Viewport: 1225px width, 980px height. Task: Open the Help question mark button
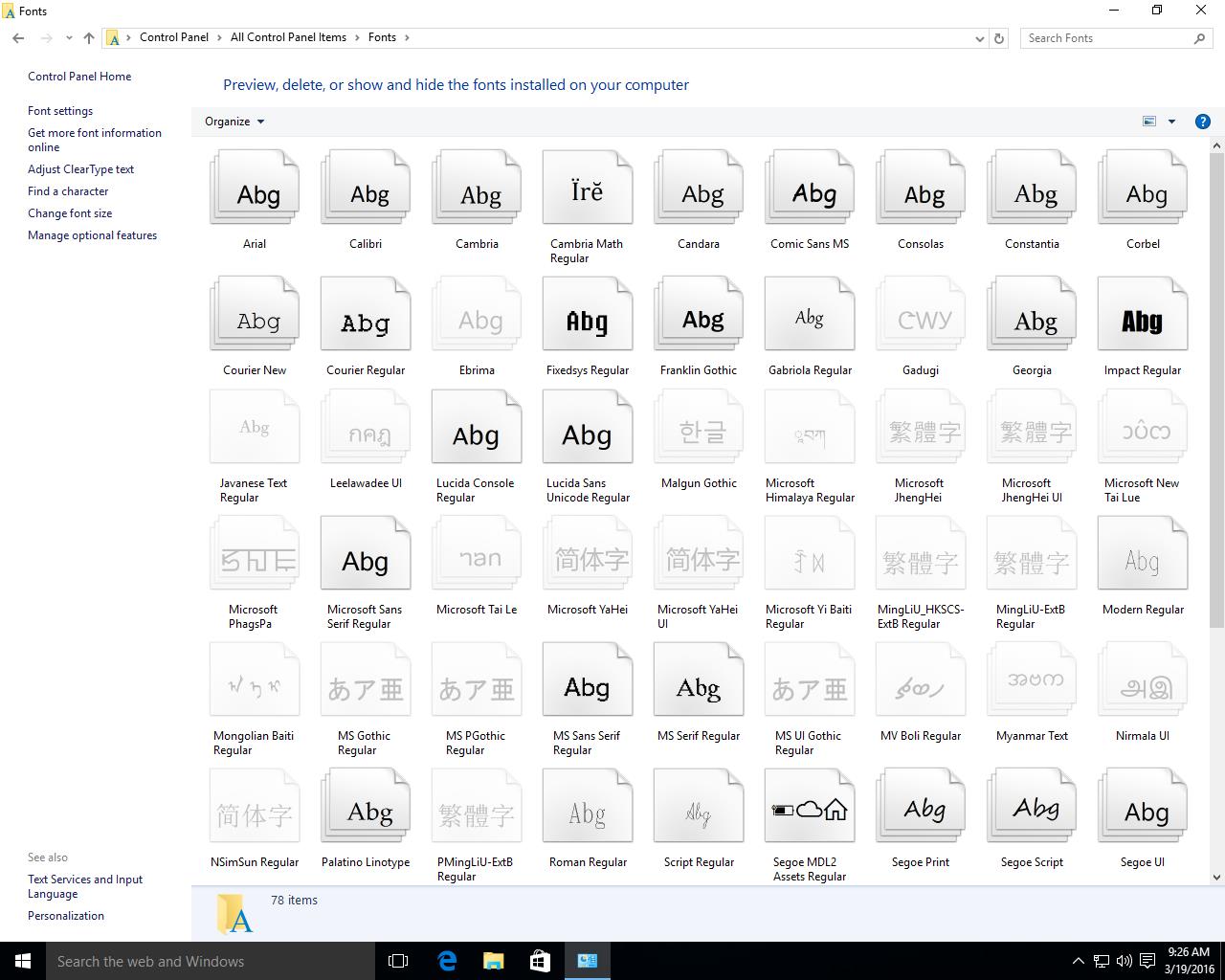pos(1203,122)
